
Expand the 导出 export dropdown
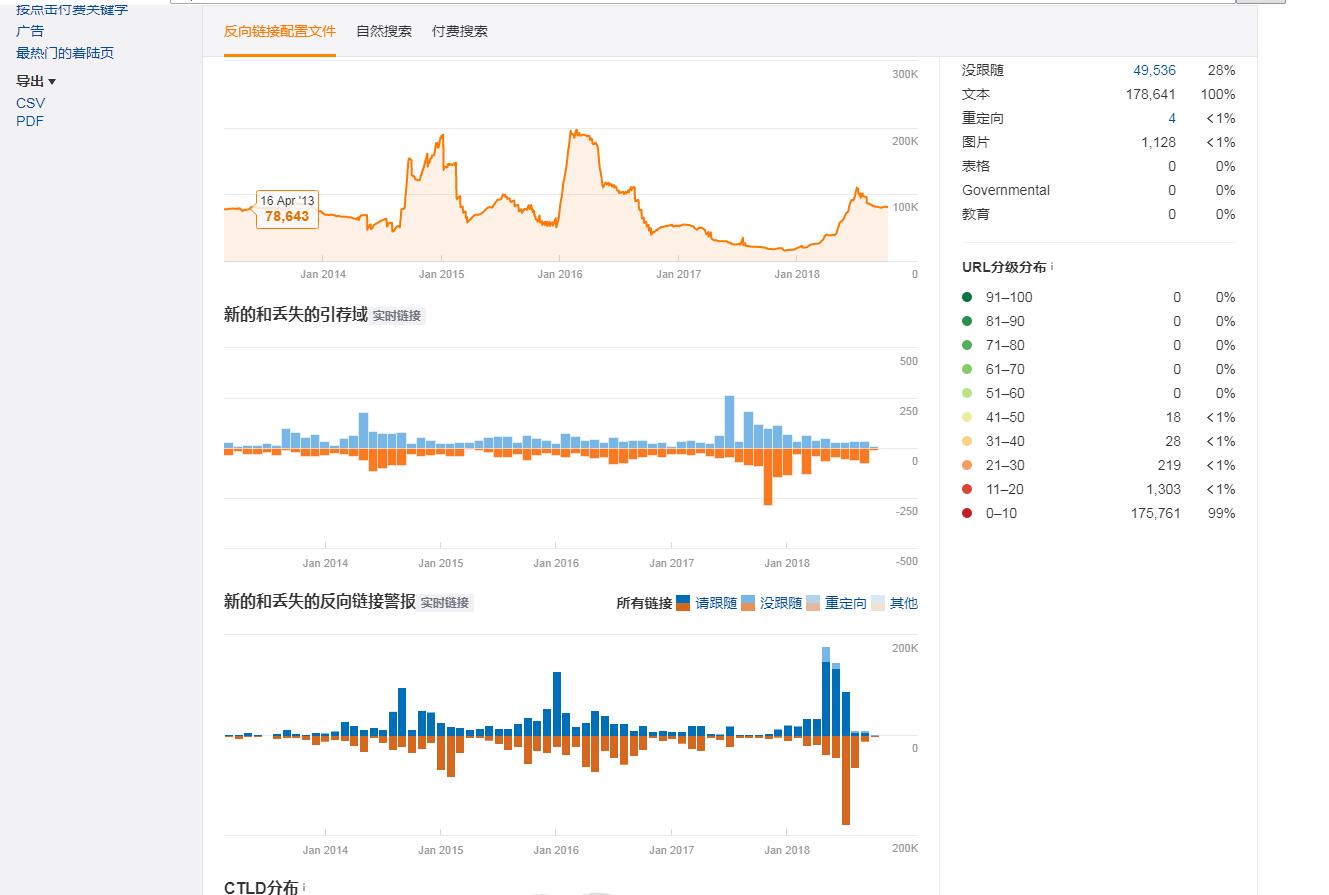[x=36, y=81]
